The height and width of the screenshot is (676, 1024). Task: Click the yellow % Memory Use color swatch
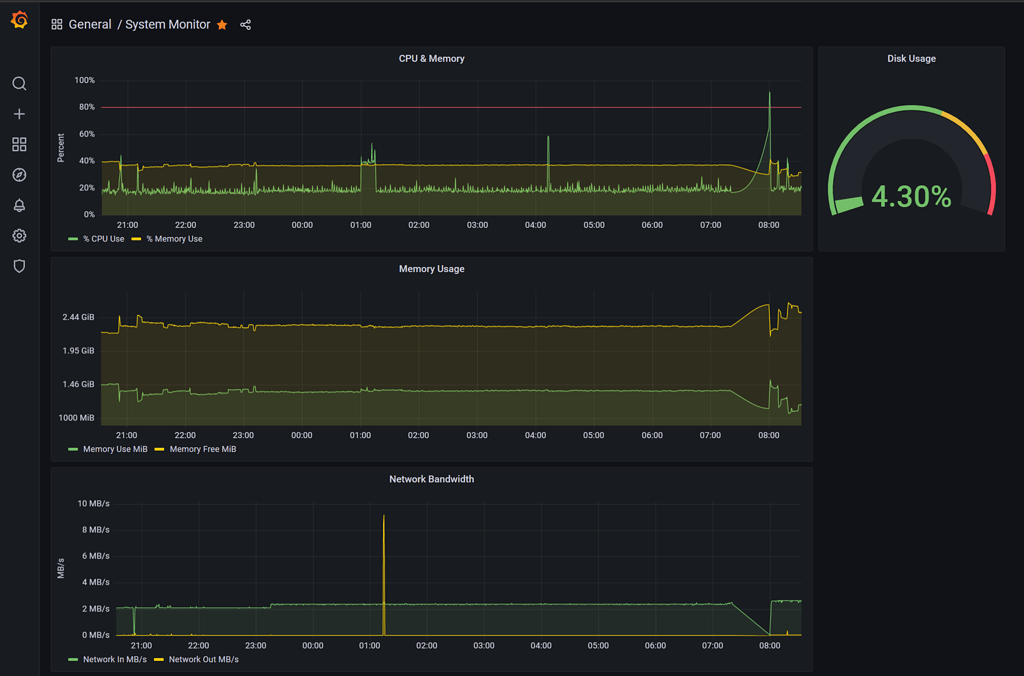[x=136, y=239]
